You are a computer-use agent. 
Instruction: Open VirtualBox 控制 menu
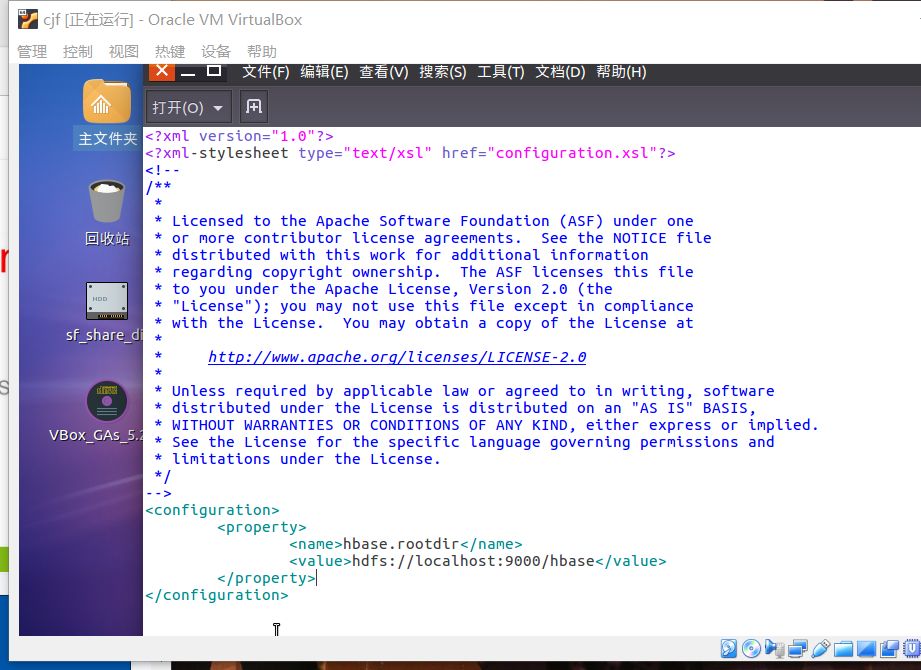78,52
